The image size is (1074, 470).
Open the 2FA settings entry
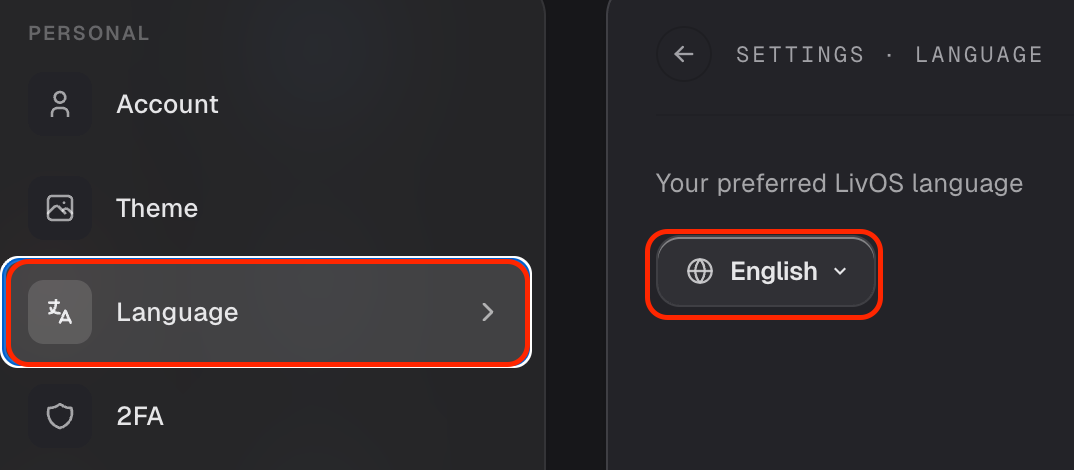[x=266, y=416]
